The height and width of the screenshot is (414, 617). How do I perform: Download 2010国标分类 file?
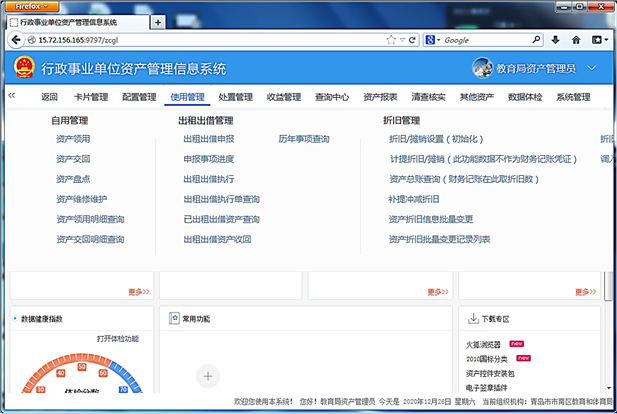[487, 359]
